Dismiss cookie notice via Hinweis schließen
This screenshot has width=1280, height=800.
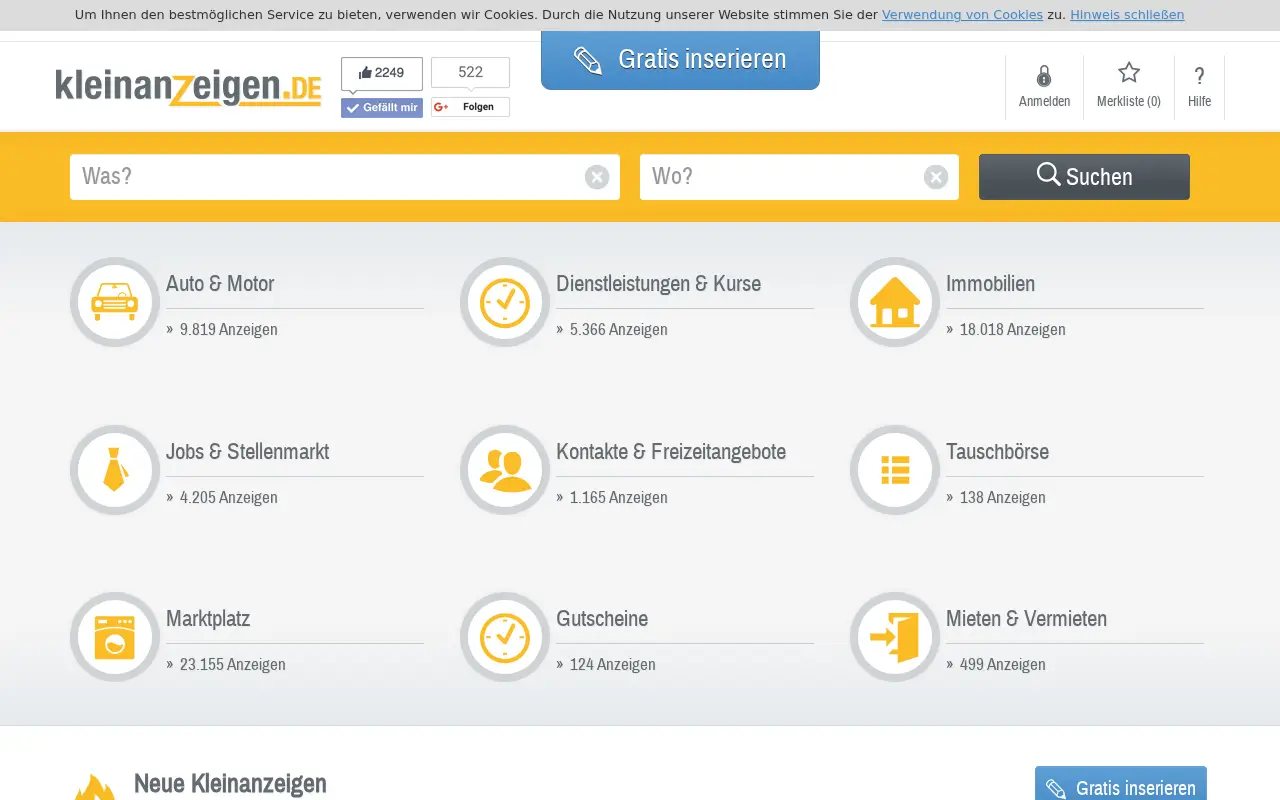(x=1127, y=15)
